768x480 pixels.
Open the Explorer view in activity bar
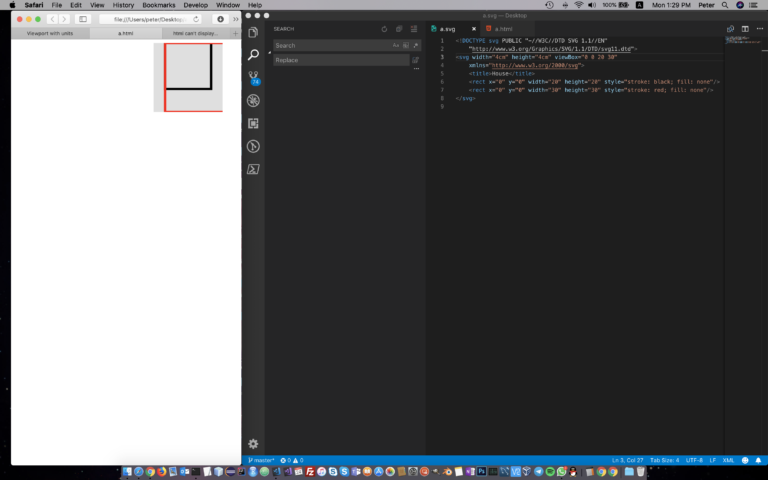click(x=253, y=32)
